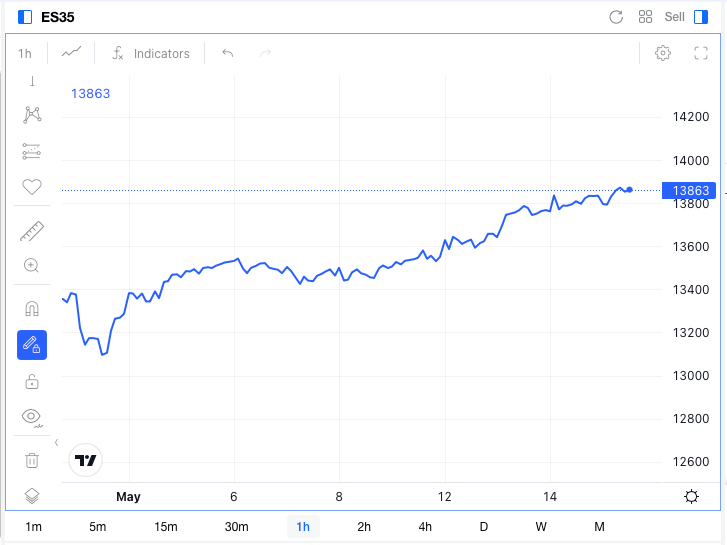
Task: Open the prediction and measurement tools
Action: click(32, 151)
